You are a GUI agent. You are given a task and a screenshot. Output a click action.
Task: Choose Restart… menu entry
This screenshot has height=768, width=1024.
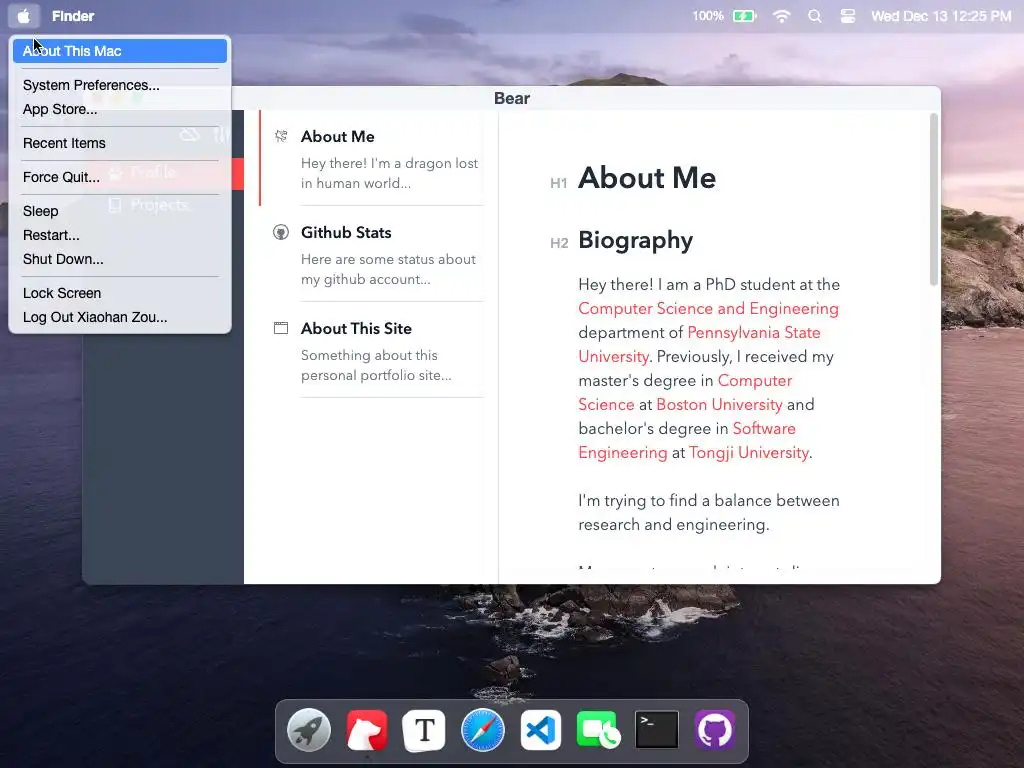click(120, 235)
